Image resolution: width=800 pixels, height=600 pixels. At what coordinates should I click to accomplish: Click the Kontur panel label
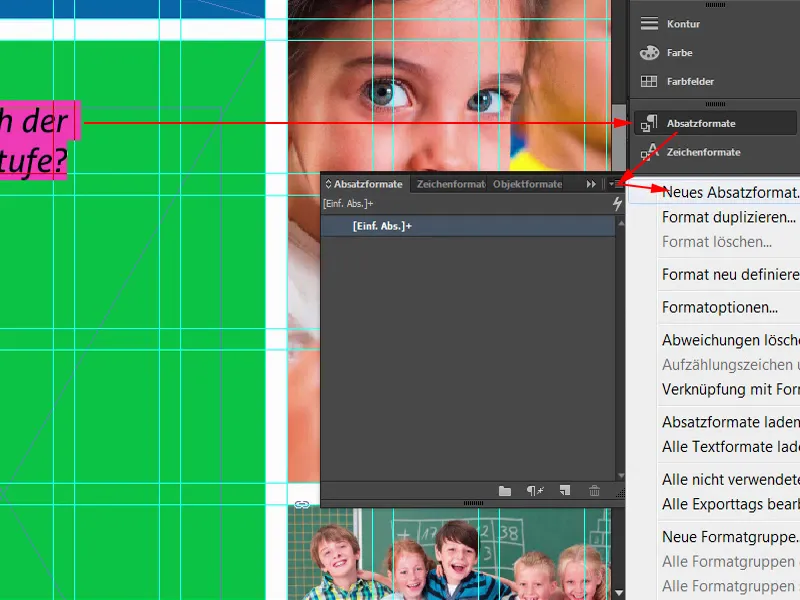point(683,24)
